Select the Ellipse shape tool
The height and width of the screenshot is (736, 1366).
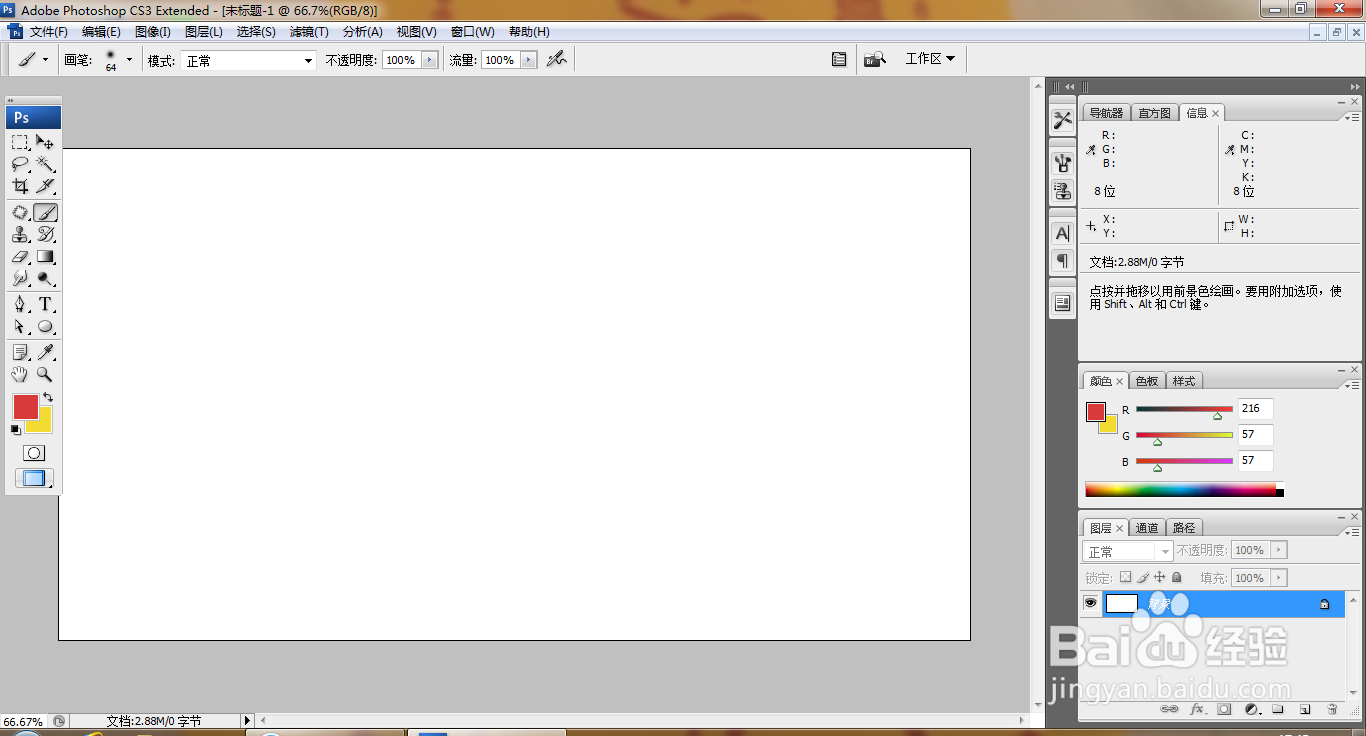point(45,327)
